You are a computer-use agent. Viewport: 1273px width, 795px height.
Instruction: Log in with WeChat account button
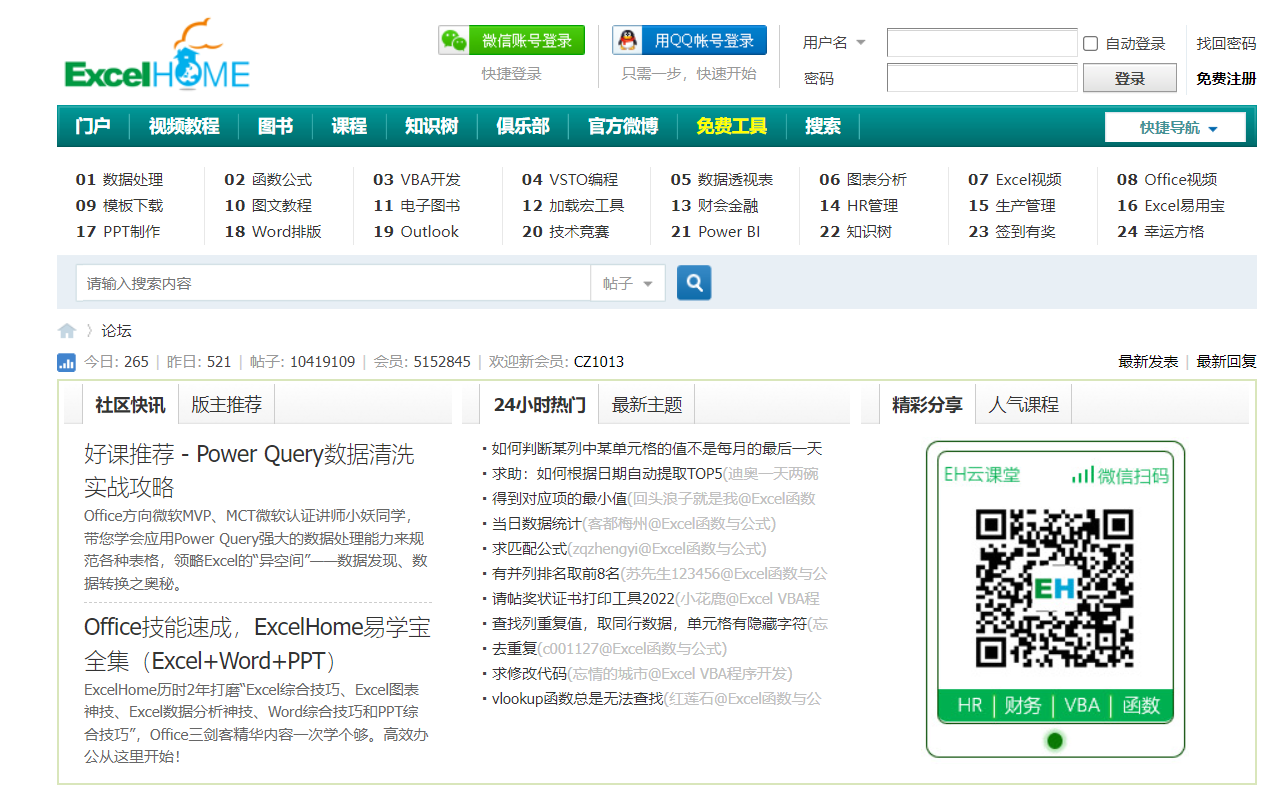(511, 40)
